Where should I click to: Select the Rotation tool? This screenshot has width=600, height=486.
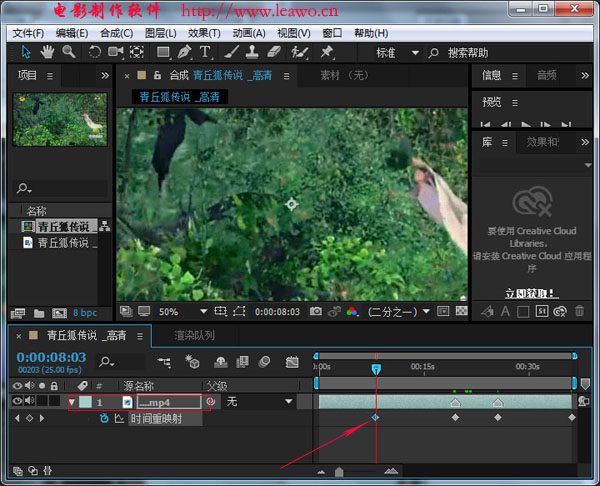click(95, 52)
